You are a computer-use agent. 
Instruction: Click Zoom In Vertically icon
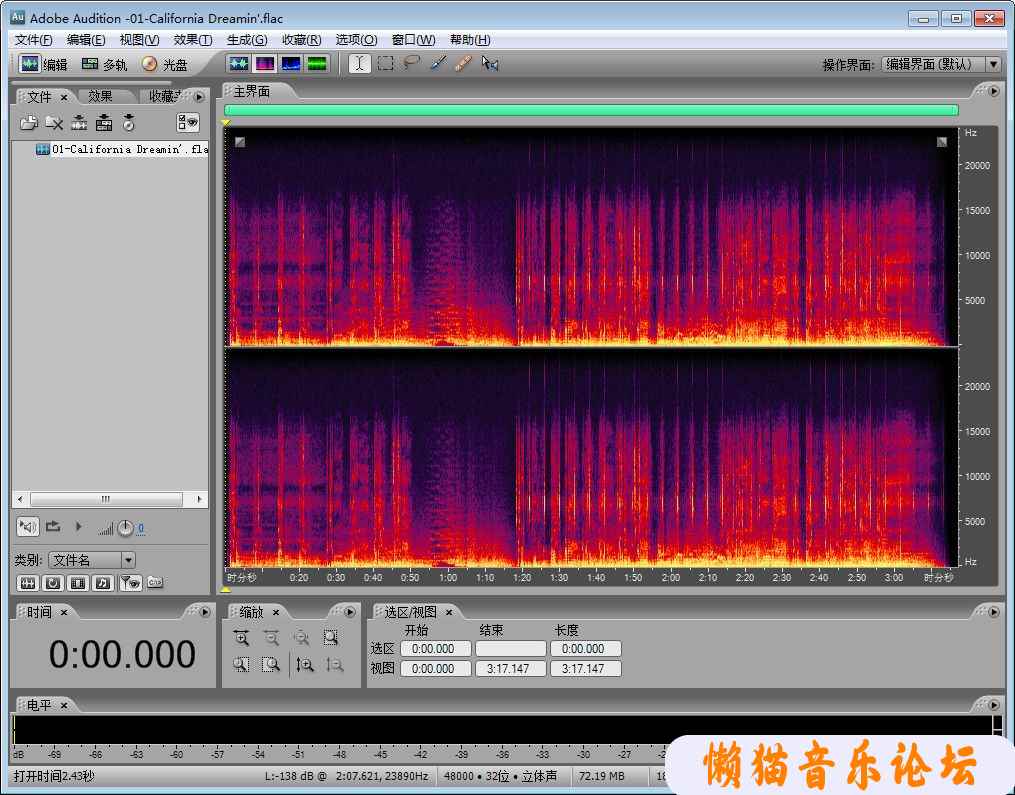coord(305,665)
